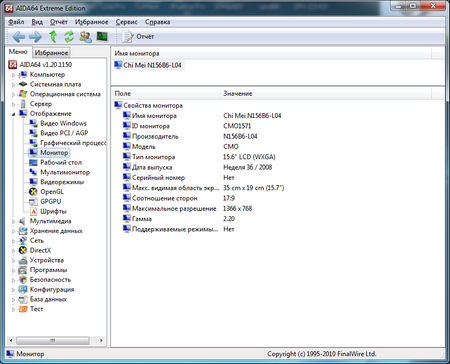
Task: Switch to the Избранное tab
Action: click(51, 53)
